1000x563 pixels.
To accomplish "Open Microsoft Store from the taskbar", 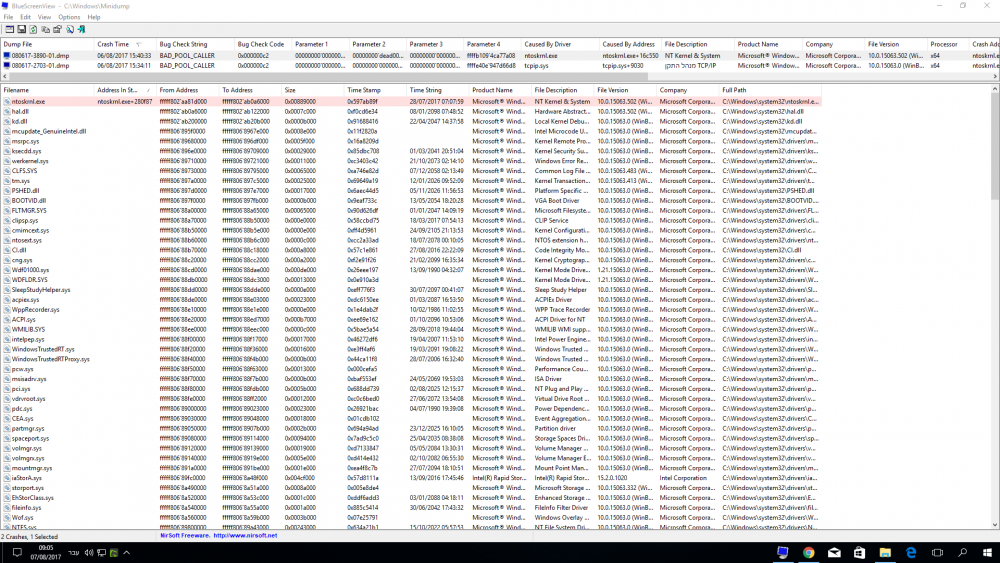I will pyautogui.click(x=860, y=553).
